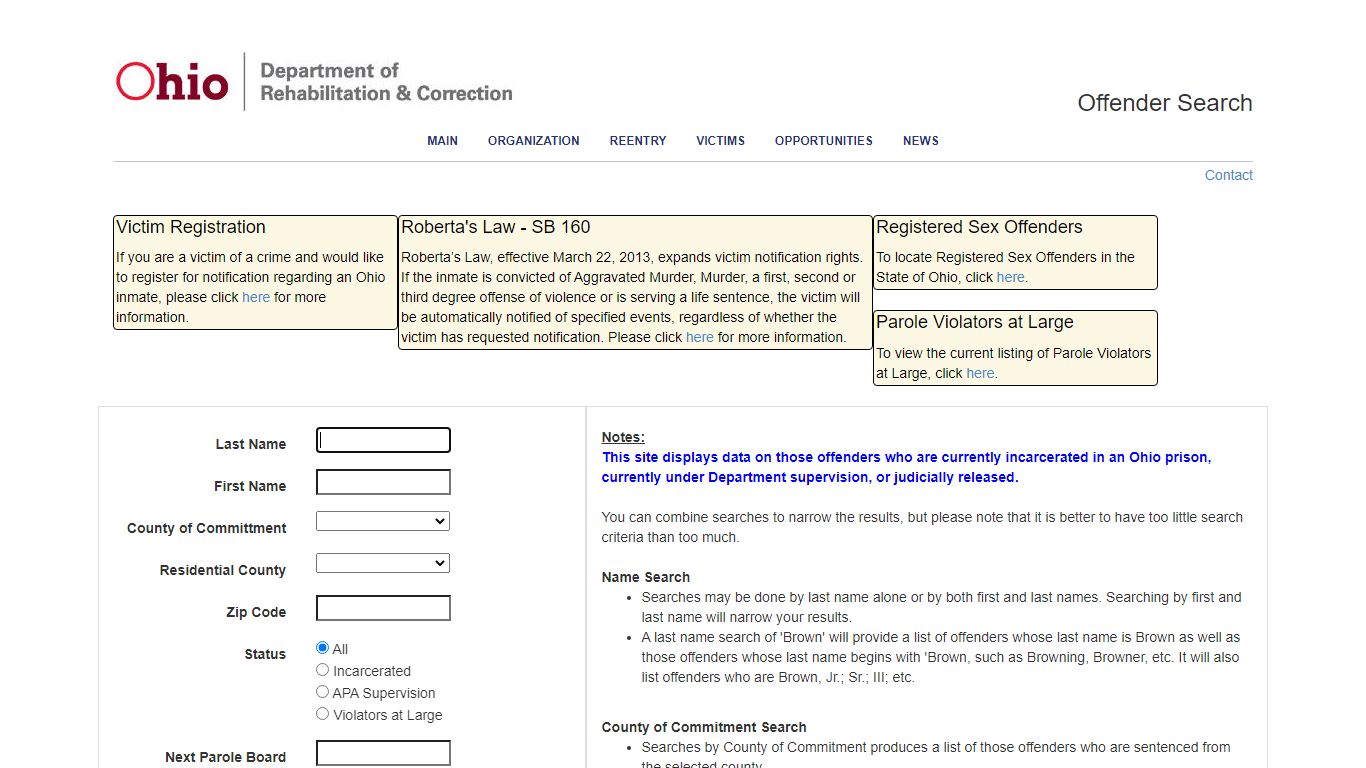The width and height of the screenshot is (1366, 768).
Task: Click the Name Search heading
Action: 646,577
